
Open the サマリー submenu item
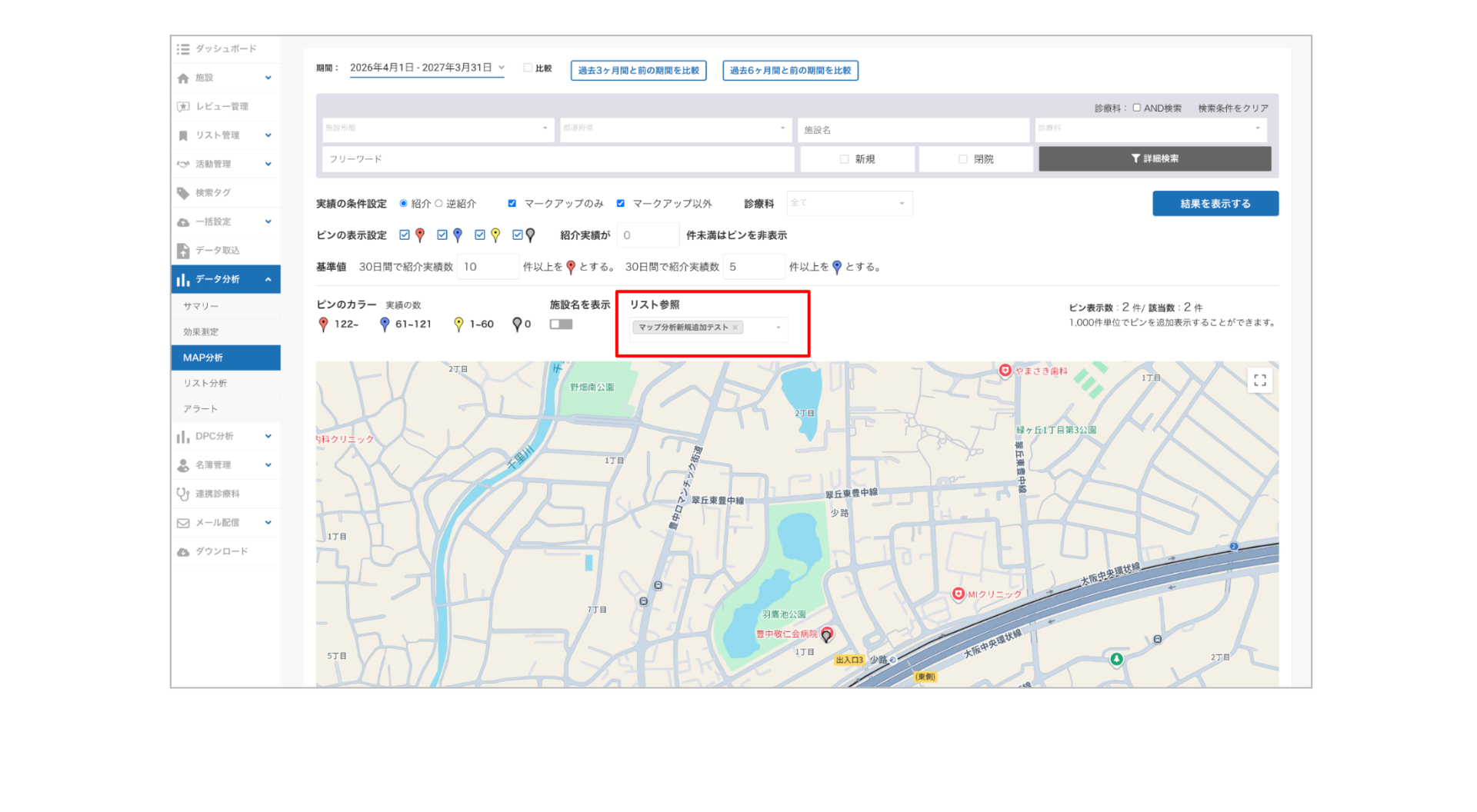point(225,307)
